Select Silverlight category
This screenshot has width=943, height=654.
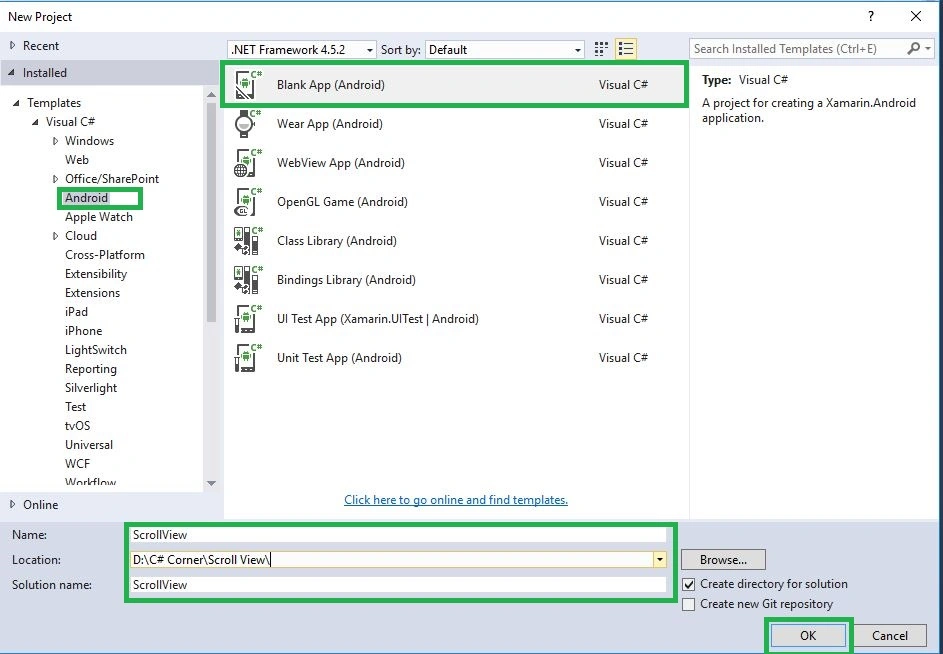[x=91, y=388]
